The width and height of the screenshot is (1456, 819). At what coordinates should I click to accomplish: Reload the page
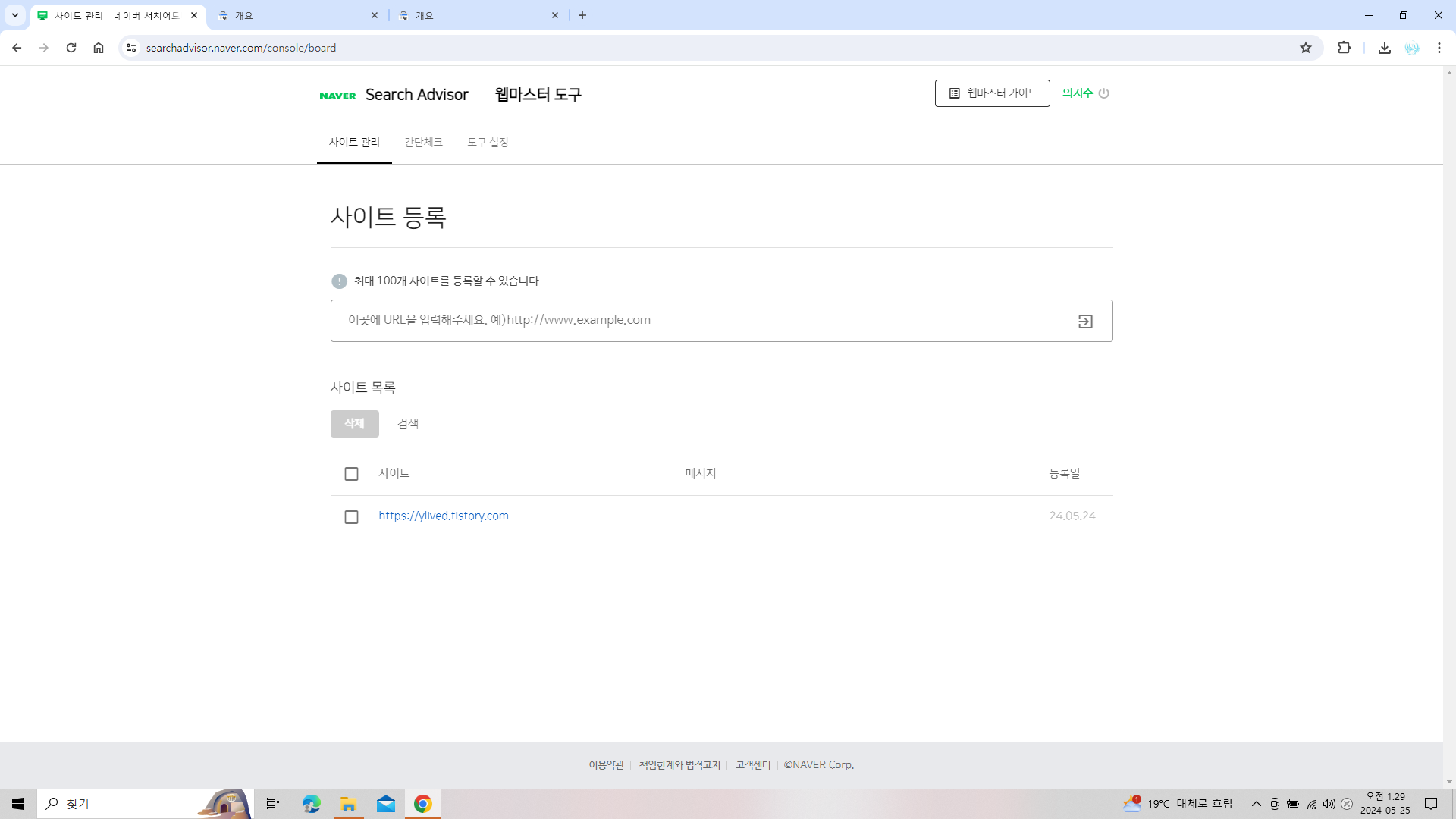click(71, 48)
